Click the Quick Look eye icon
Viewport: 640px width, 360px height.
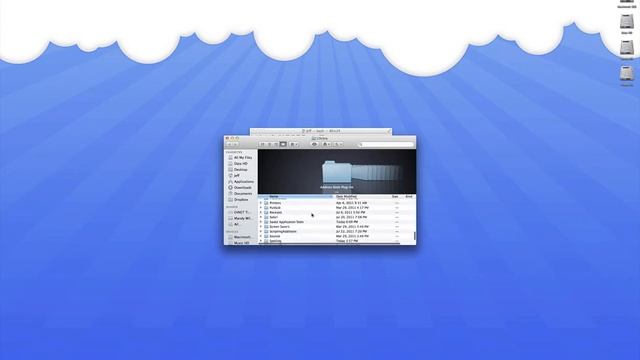(x=314, y=144)
